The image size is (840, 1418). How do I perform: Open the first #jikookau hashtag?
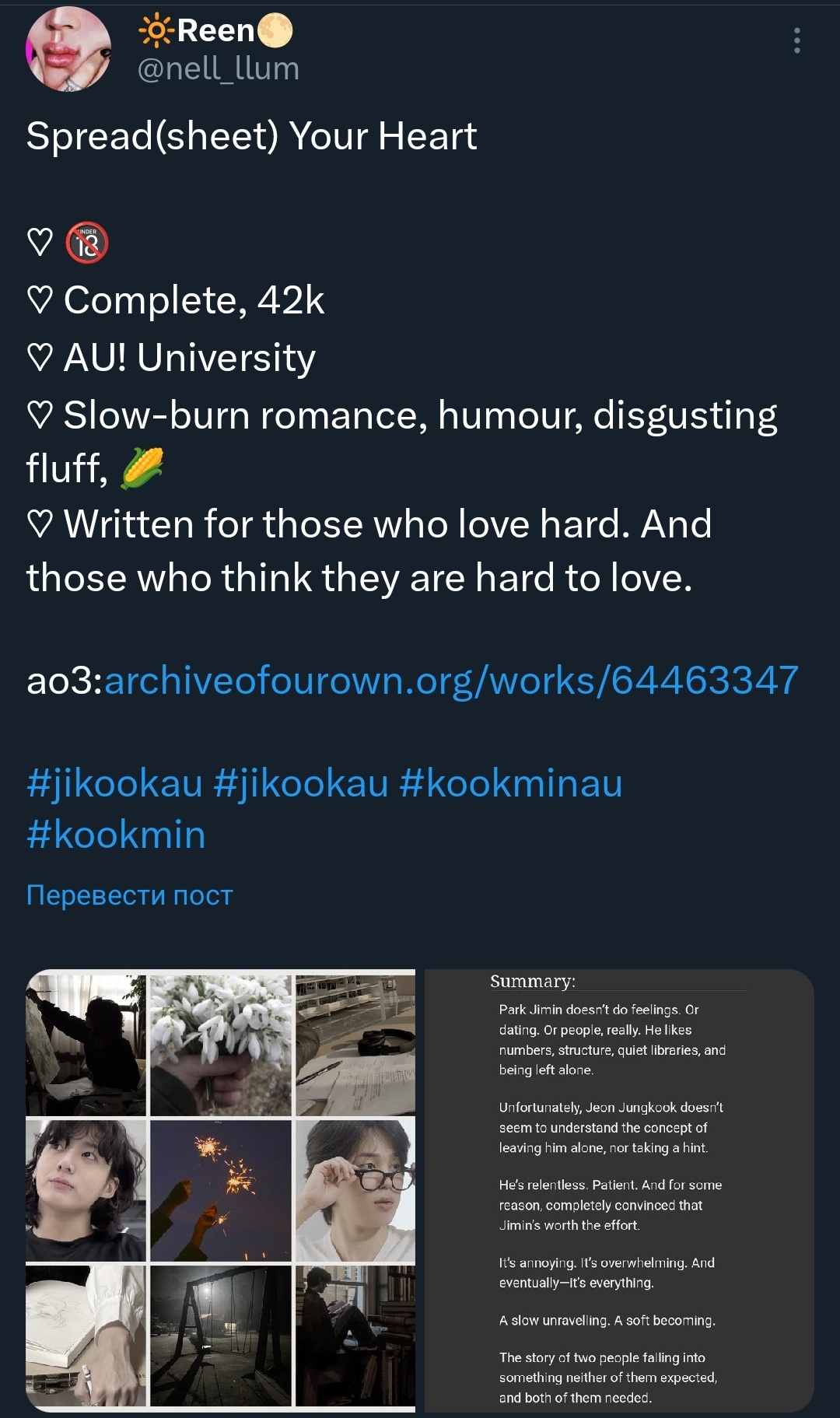tap(114, 783)
